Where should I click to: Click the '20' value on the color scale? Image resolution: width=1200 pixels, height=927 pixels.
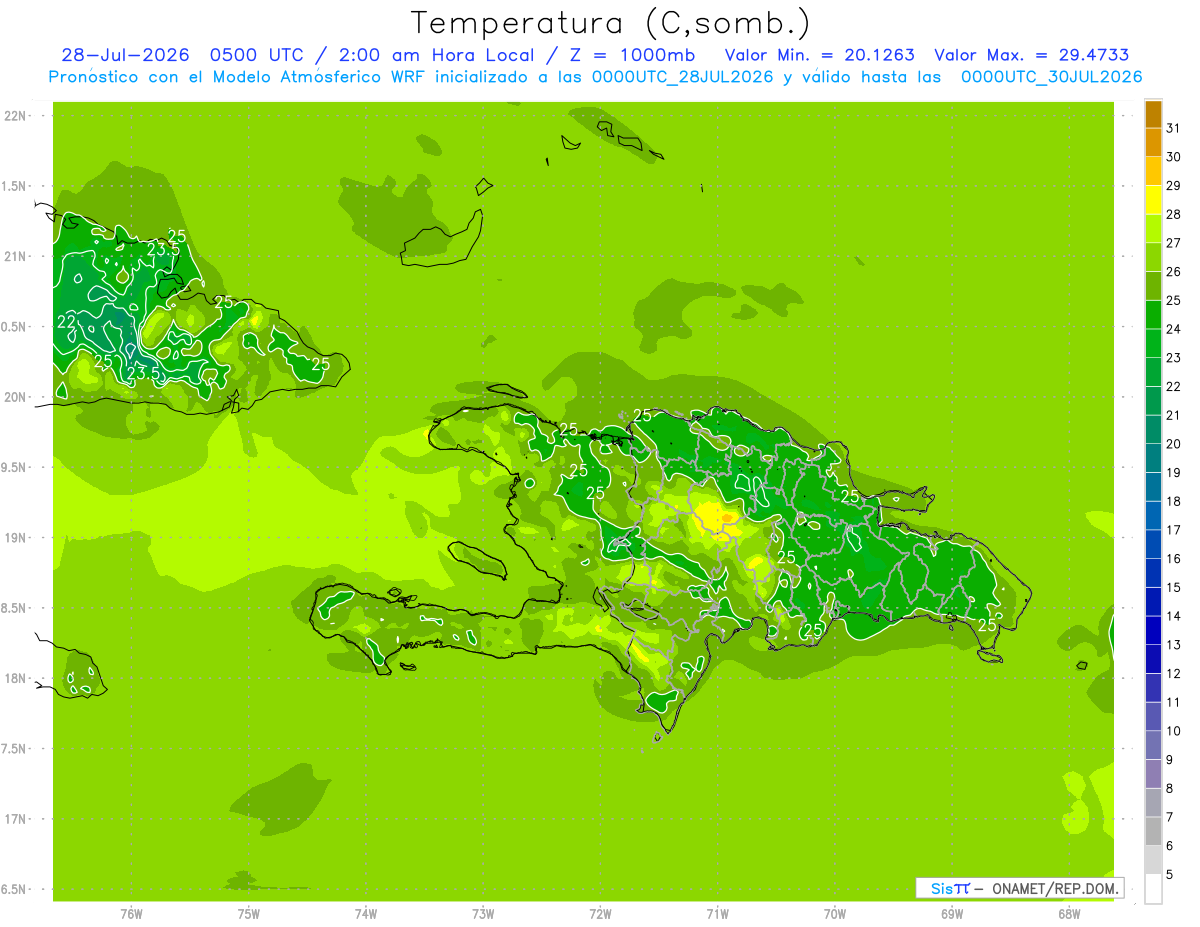(x=1173, y=443)
